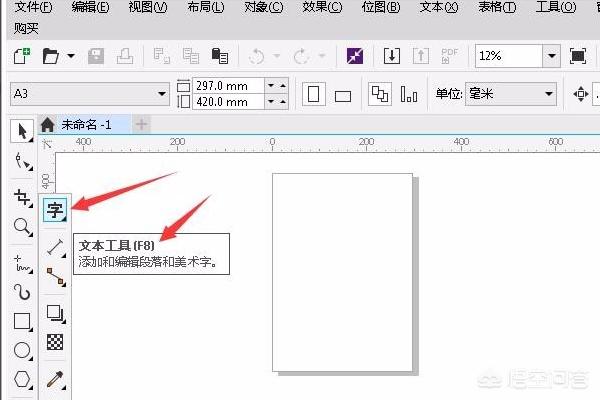The height and width of the screenshot is (400, 600).
Task: Switch page to landscape orientation
Action: click(342, 96)
